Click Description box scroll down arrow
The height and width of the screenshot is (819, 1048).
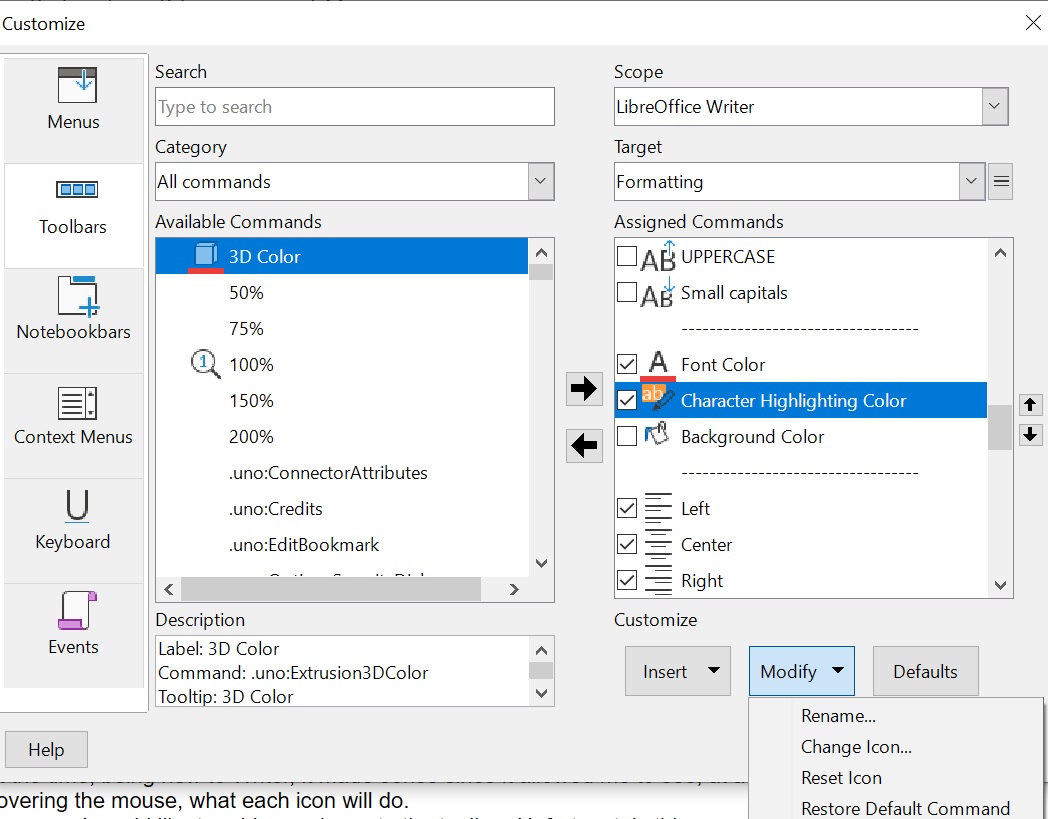coord(541,693)
